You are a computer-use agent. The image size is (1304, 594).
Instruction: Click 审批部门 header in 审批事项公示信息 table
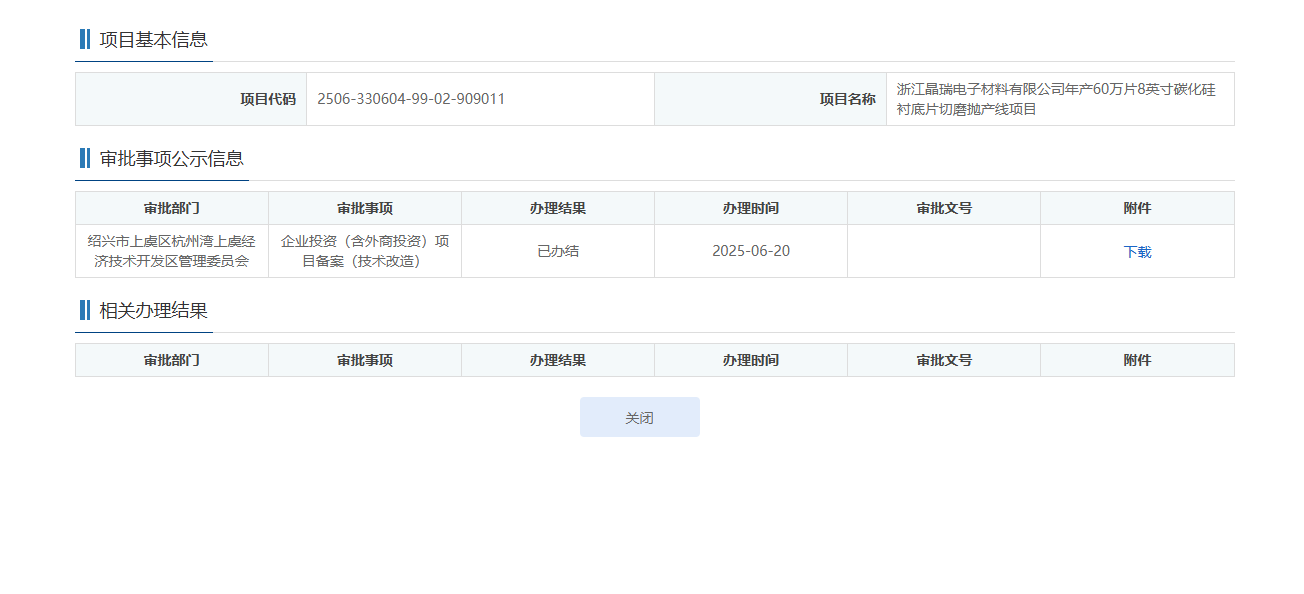[172, 209]
